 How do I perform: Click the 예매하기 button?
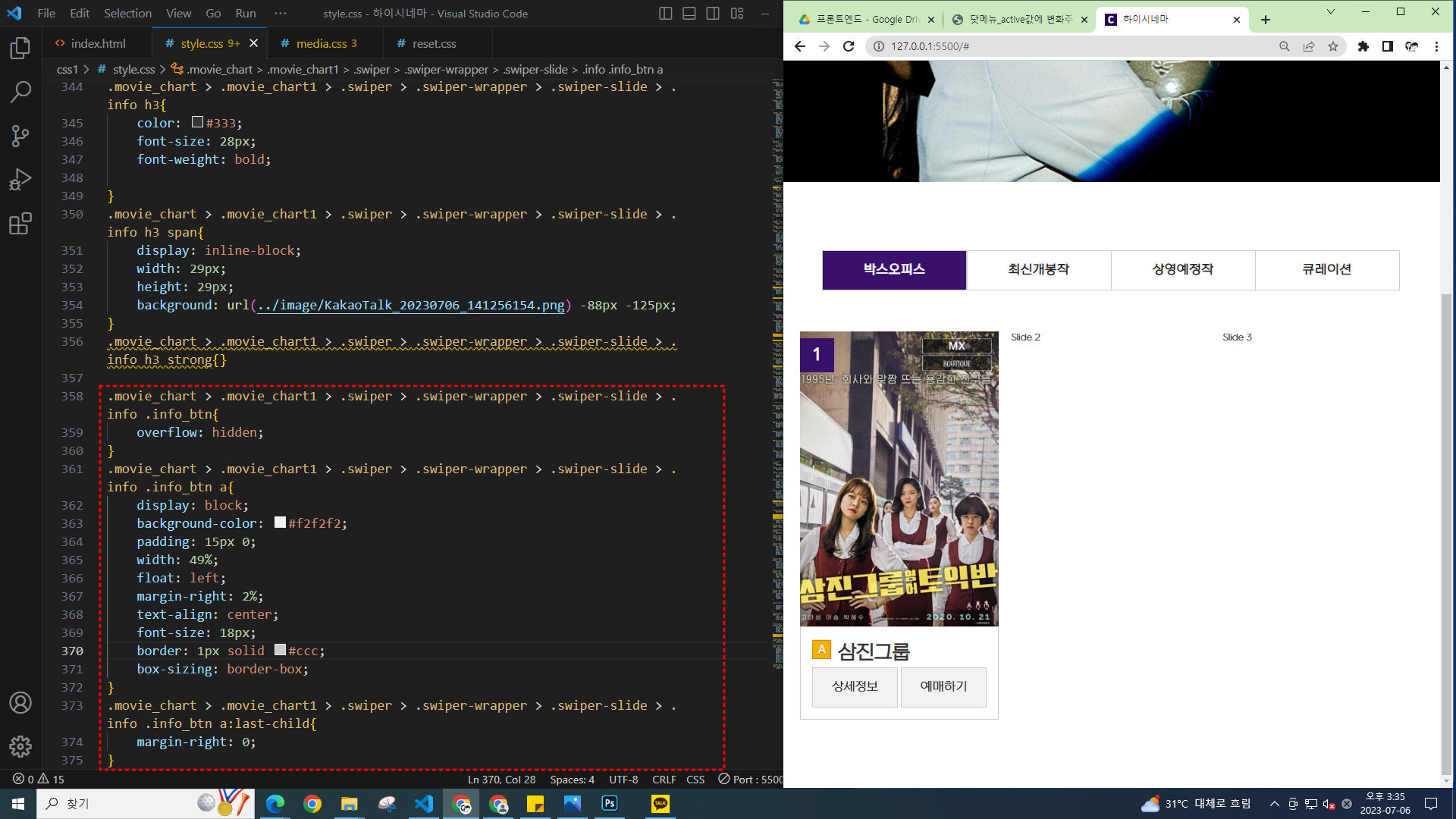(943, 686)
